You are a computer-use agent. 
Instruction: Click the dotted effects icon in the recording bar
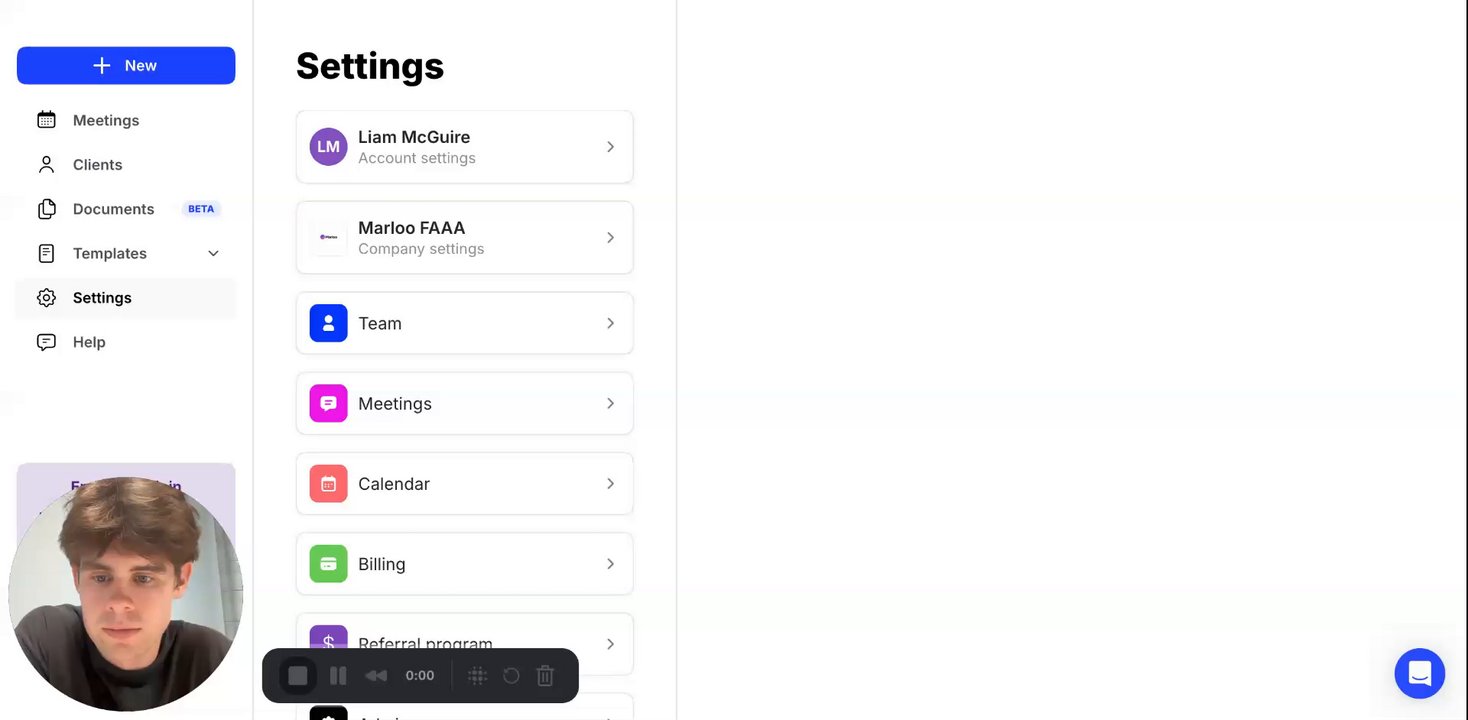(477, 676)
